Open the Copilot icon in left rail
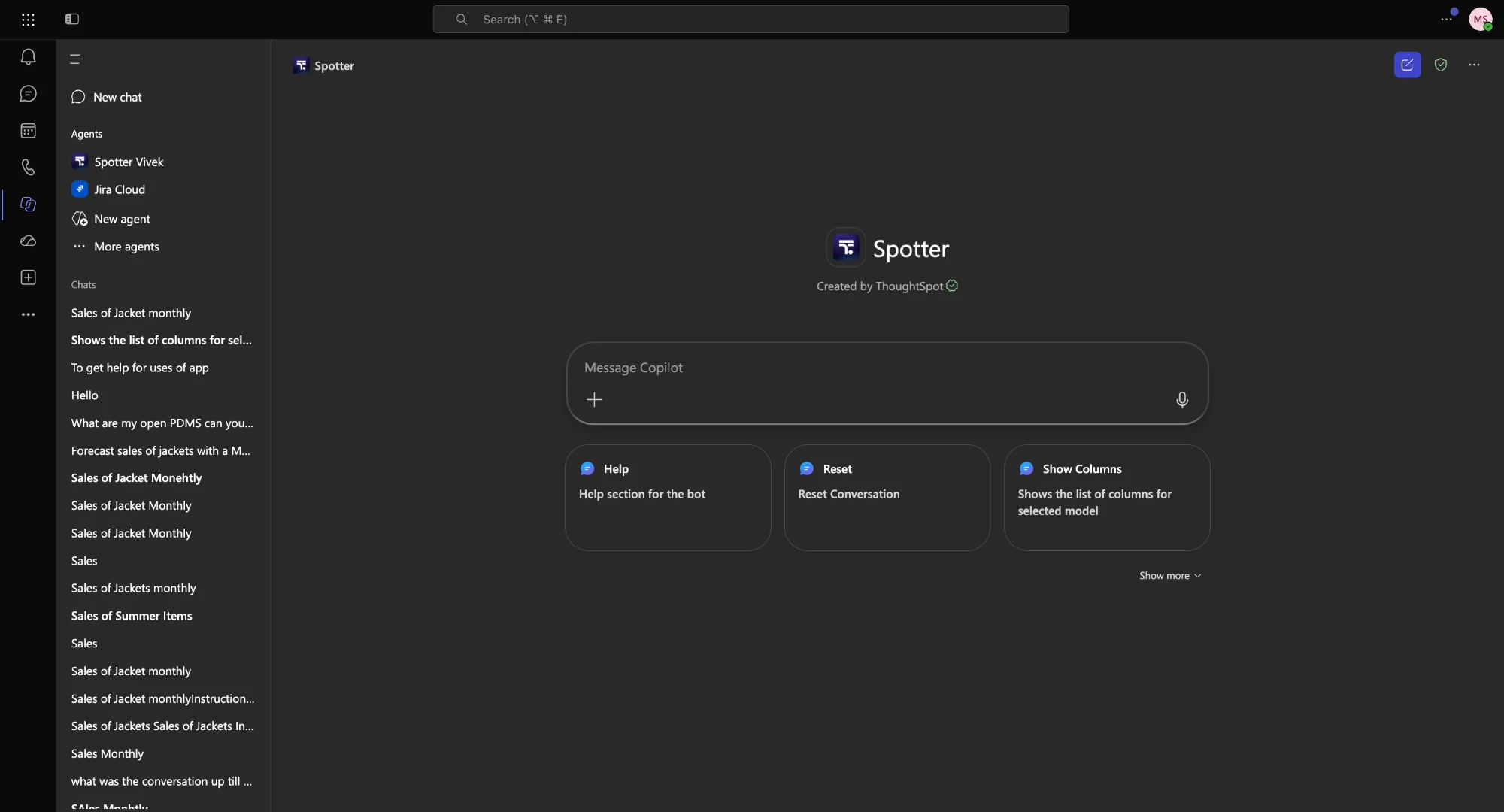 pyautogui.click(x=28, y=205)
